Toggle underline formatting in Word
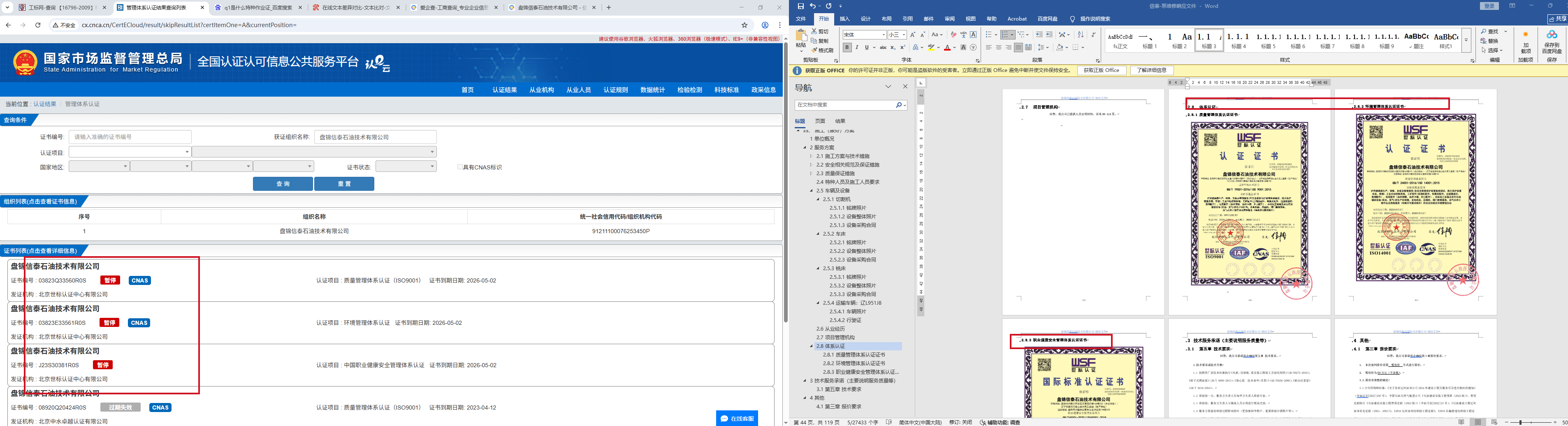Image resolution: width=1568 pixels, height=426 pixels. 867,47
